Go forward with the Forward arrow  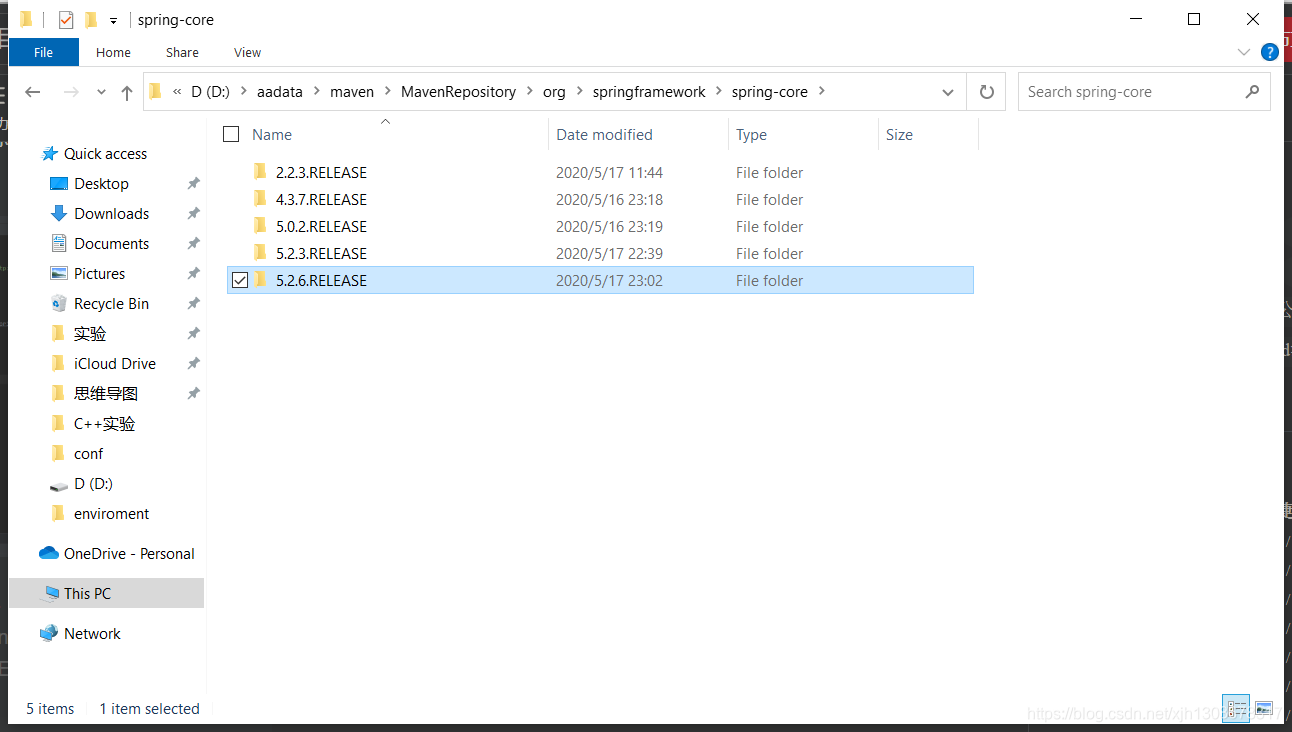[x=71, y=92]
